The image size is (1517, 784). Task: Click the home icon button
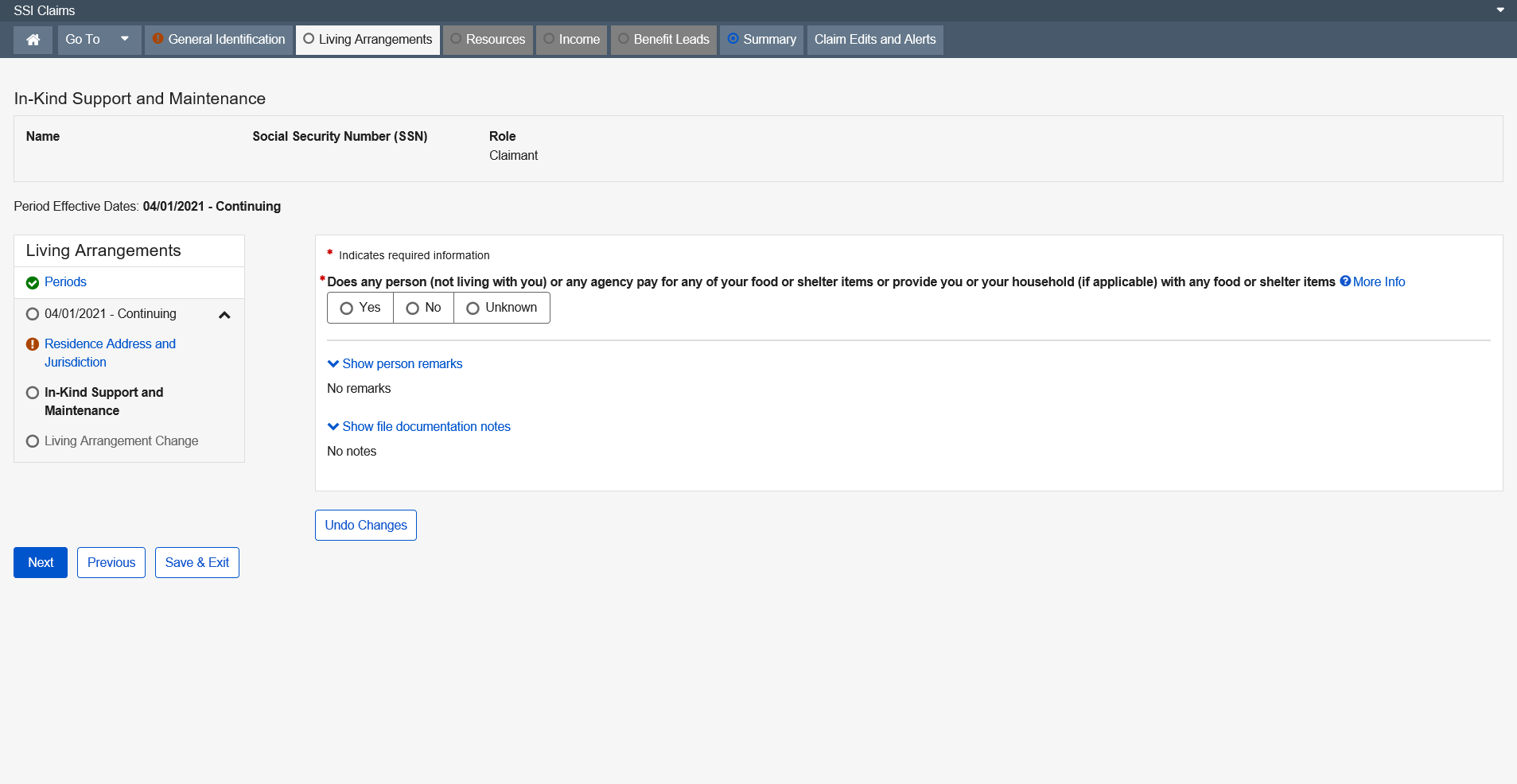tap(33, 40)
